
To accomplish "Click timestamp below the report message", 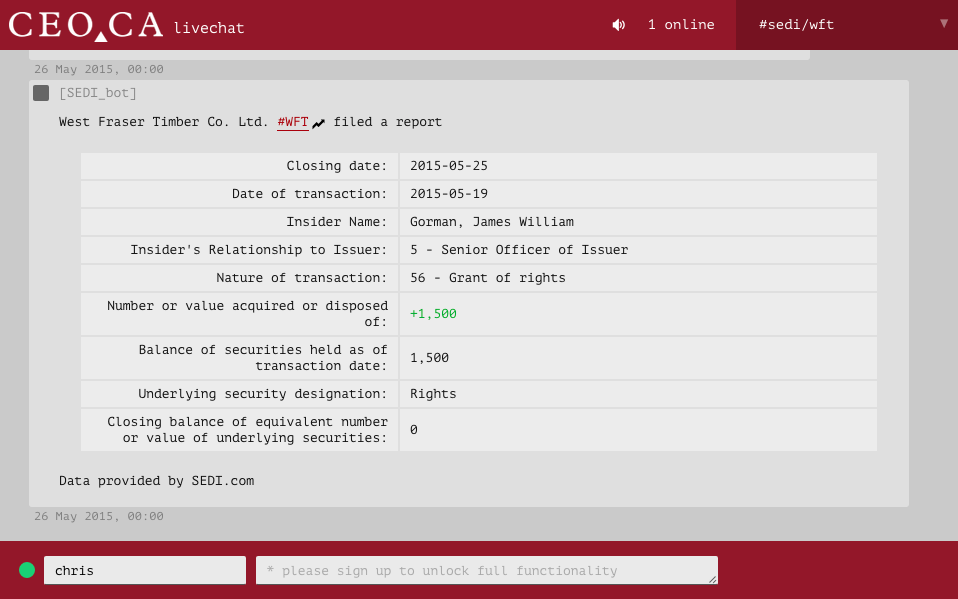I will coord(99,516).
